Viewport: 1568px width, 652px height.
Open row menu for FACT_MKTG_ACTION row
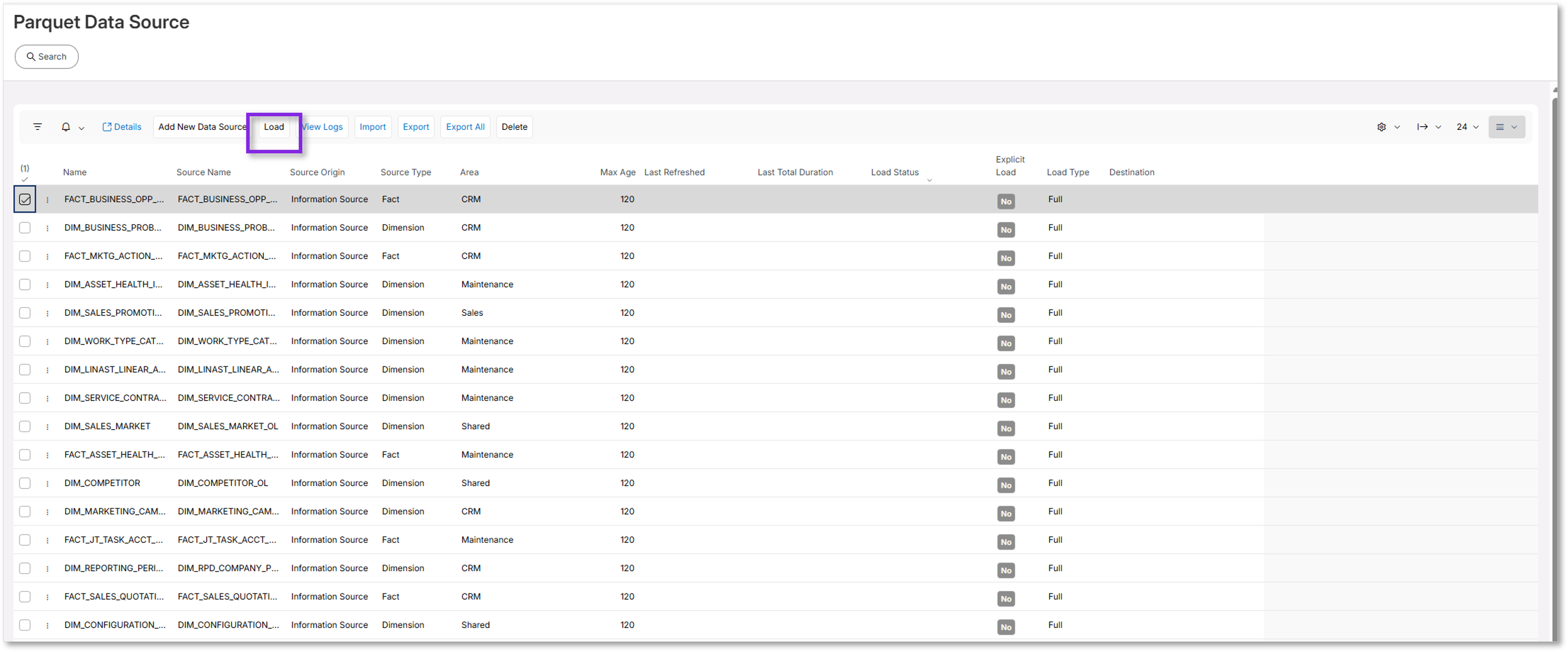click(47, 257)
